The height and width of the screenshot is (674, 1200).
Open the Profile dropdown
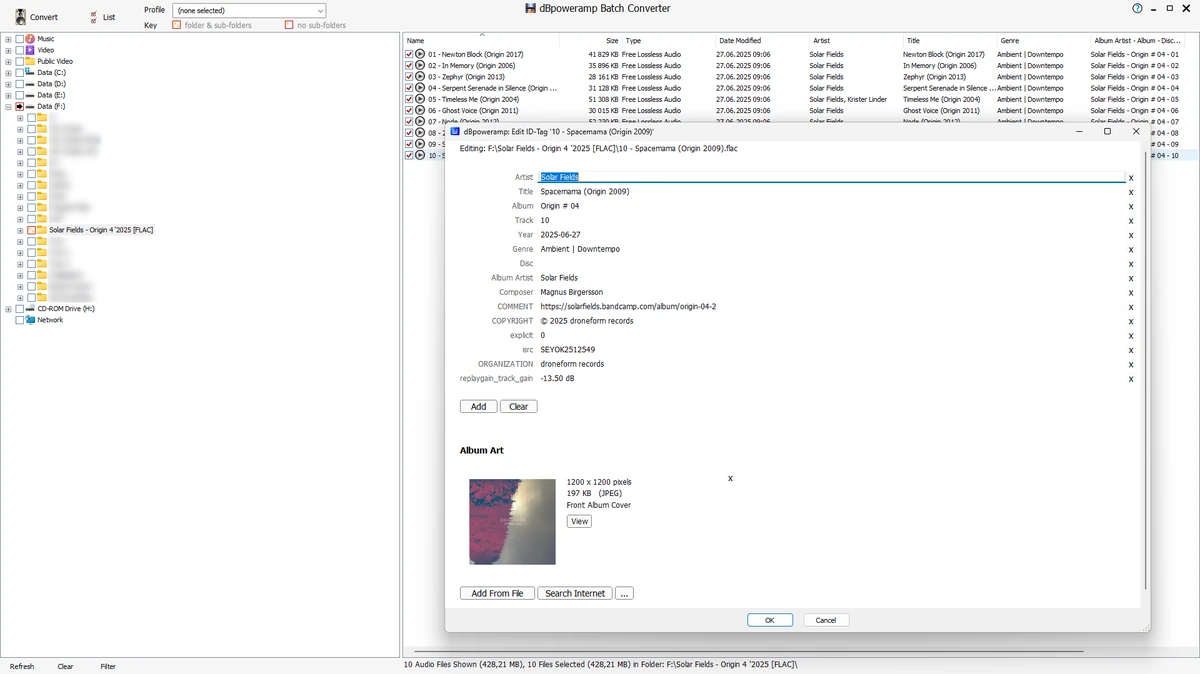(249, 10)
